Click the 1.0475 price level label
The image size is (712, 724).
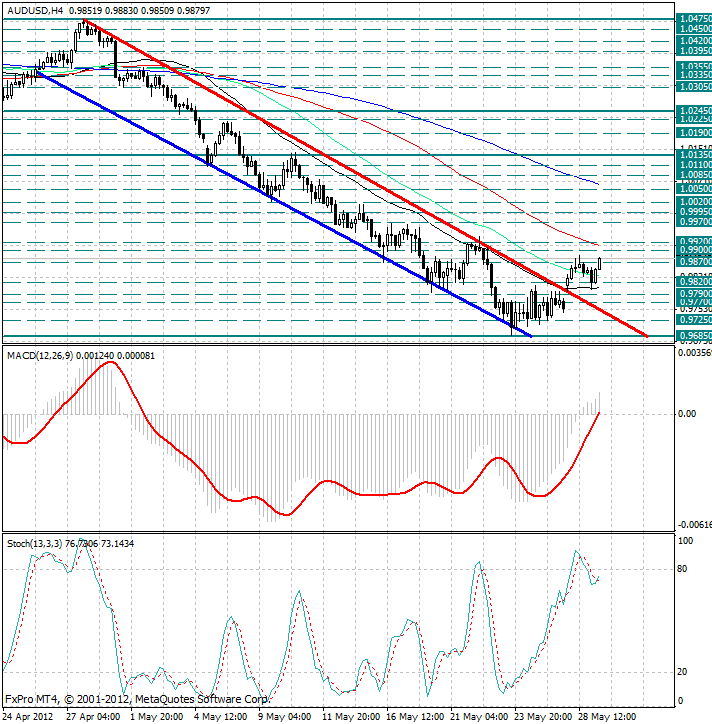pyautogui.click(x=694, y=18)
